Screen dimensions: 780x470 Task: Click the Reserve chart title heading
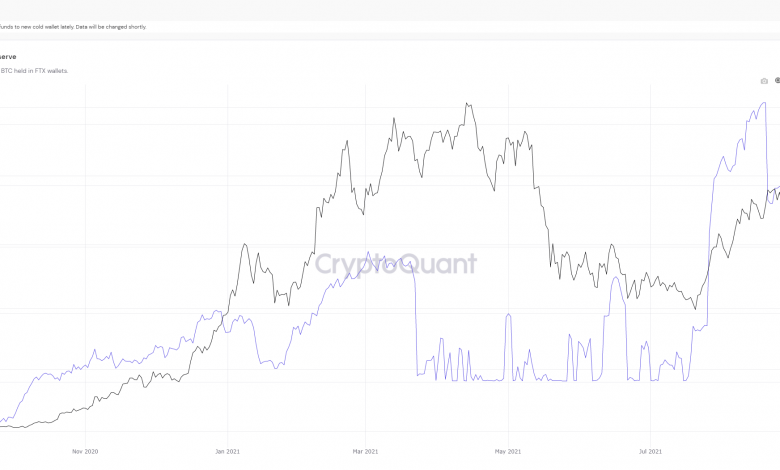coord(8,57)
